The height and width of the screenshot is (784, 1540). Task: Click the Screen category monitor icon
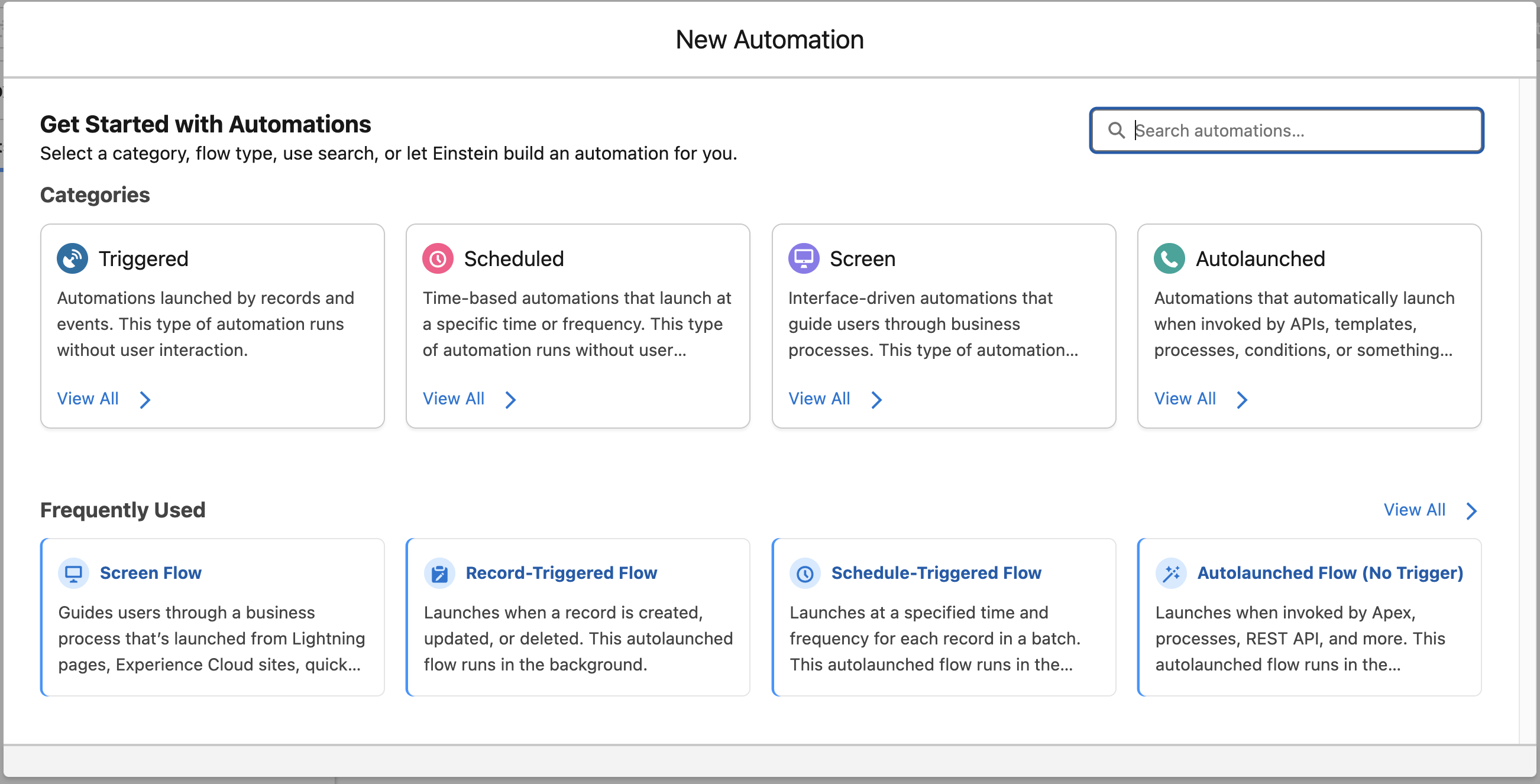(804, 258)
